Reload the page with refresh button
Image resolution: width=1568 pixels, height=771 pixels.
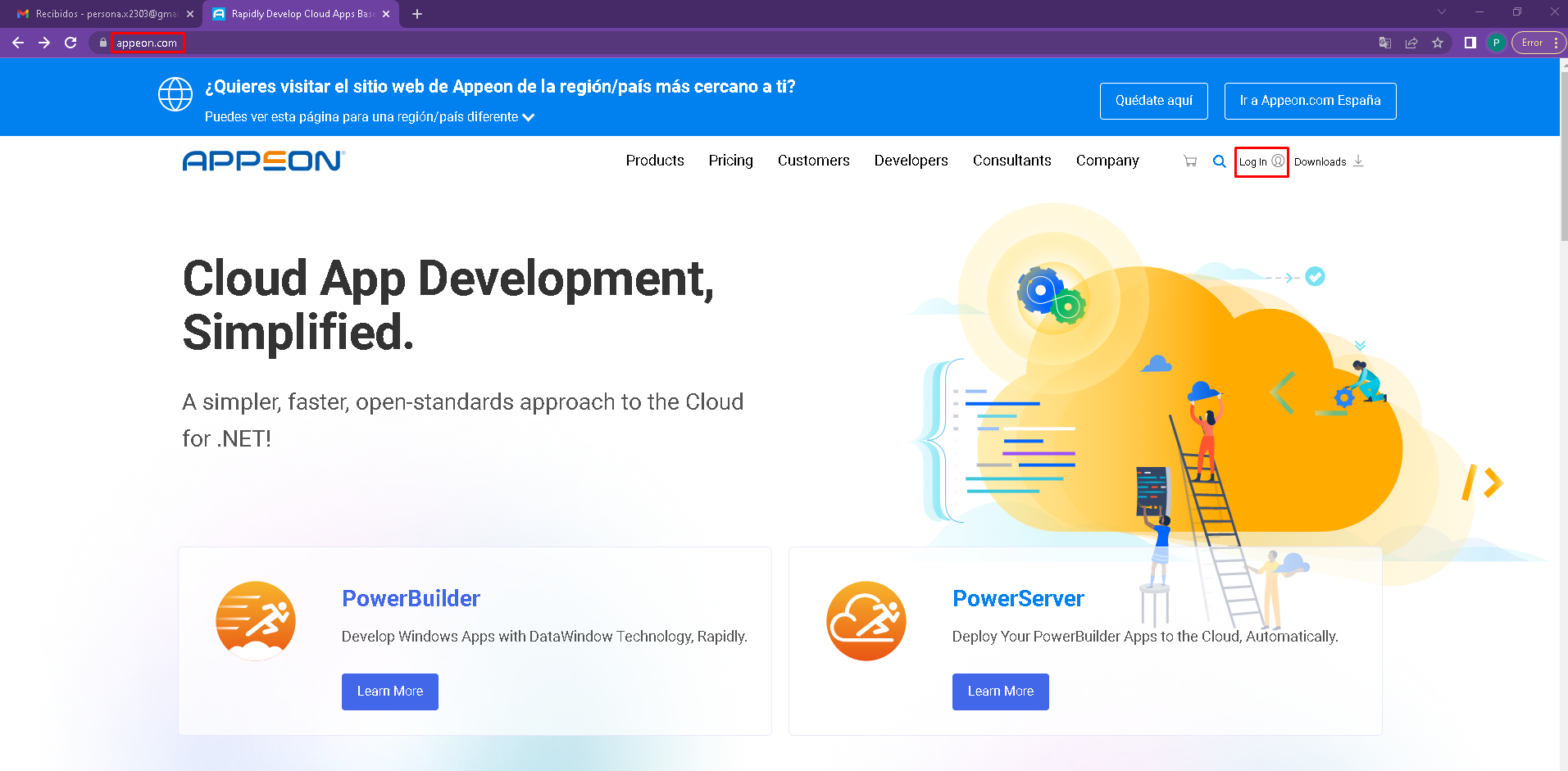[x=70, y=43]
